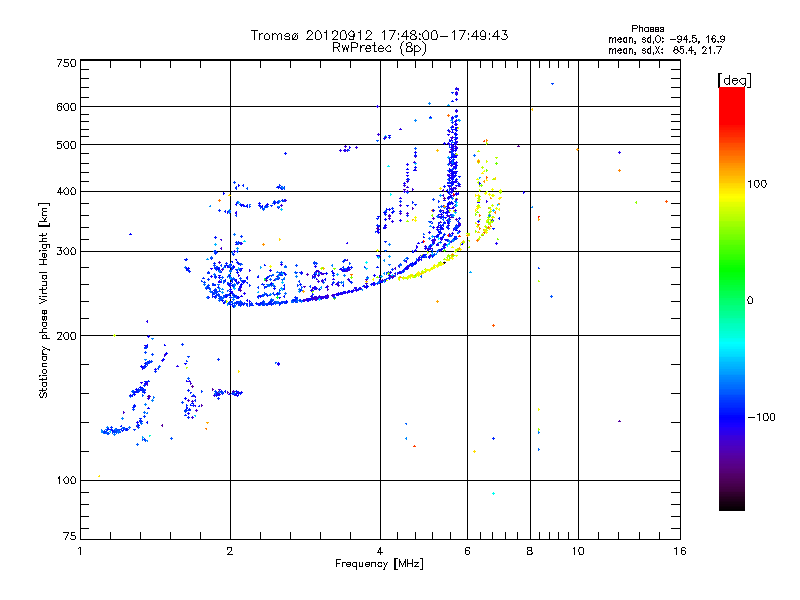Click the x-axis tick label '16'
Image resolution: width=800 pixels, height=600 pixels.
coord(680,551)
